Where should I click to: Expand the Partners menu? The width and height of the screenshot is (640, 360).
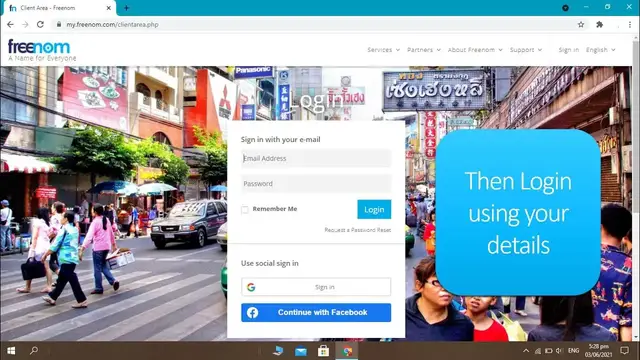pyautogui.click(x=424, y=50)
